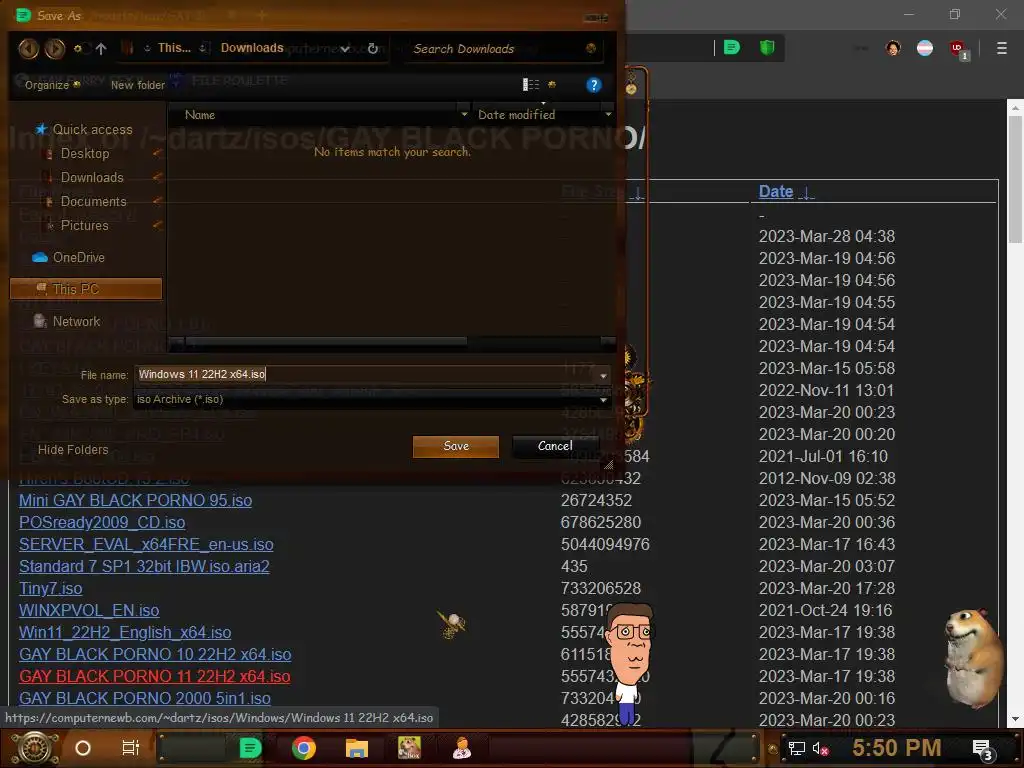Select Pictures in navigation pane
The height and width of the screenshot is (768, 1024).
(84, 225)
